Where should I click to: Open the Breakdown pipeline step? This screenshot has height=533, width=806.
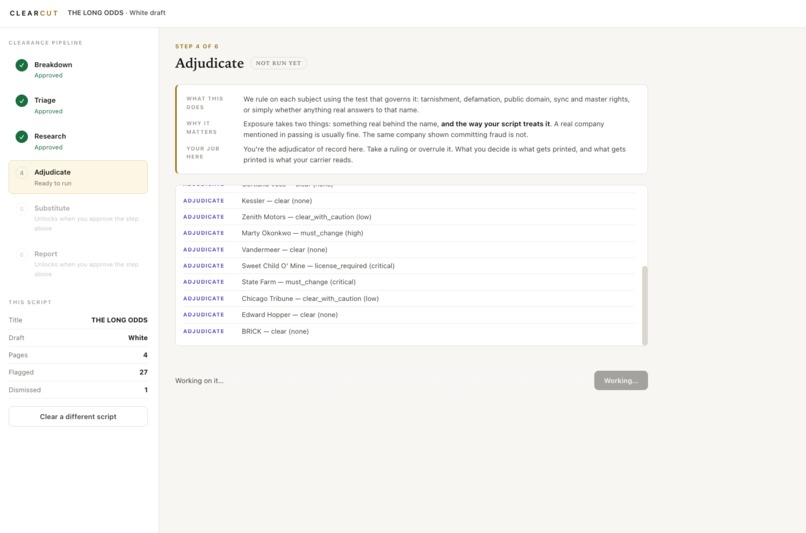tap(78, 69)
